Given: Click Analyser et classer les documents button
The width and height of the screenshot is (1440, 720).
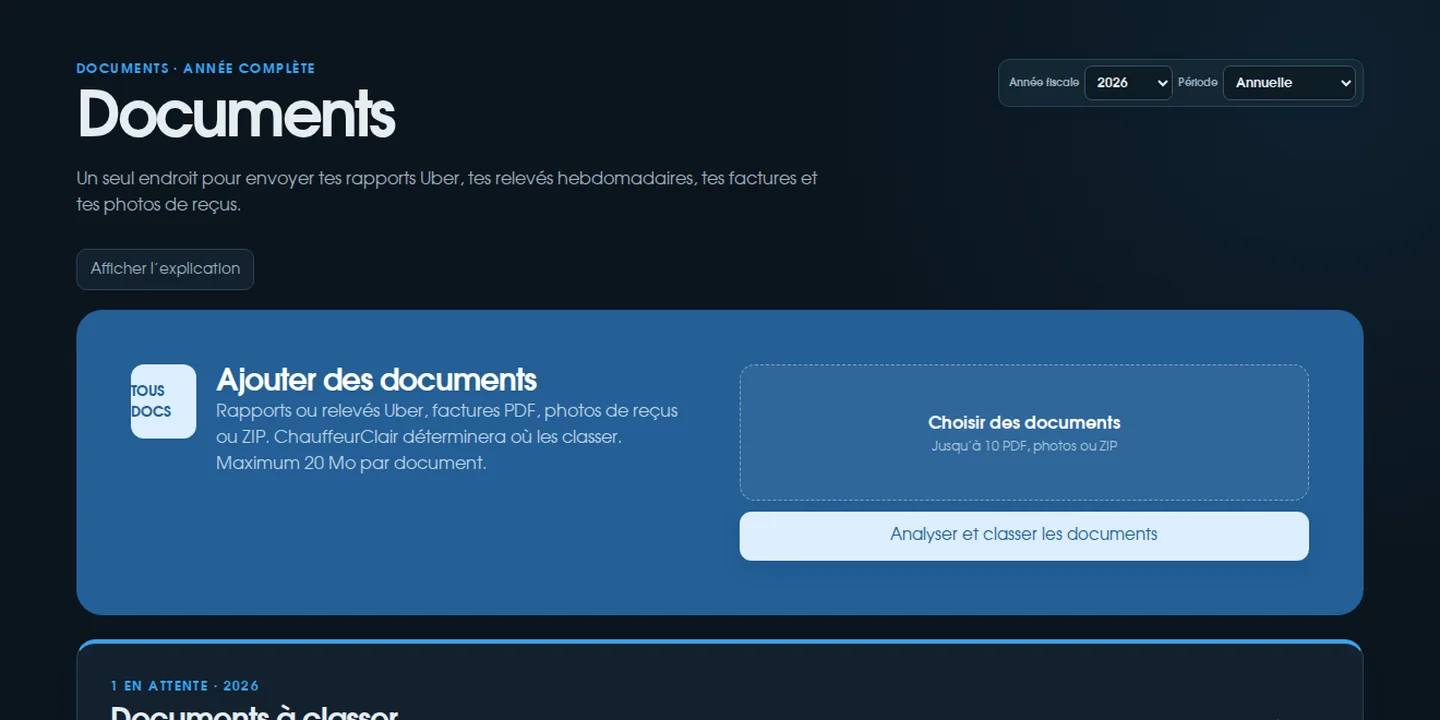Looking at the screenshot, I should (1024, 536).
